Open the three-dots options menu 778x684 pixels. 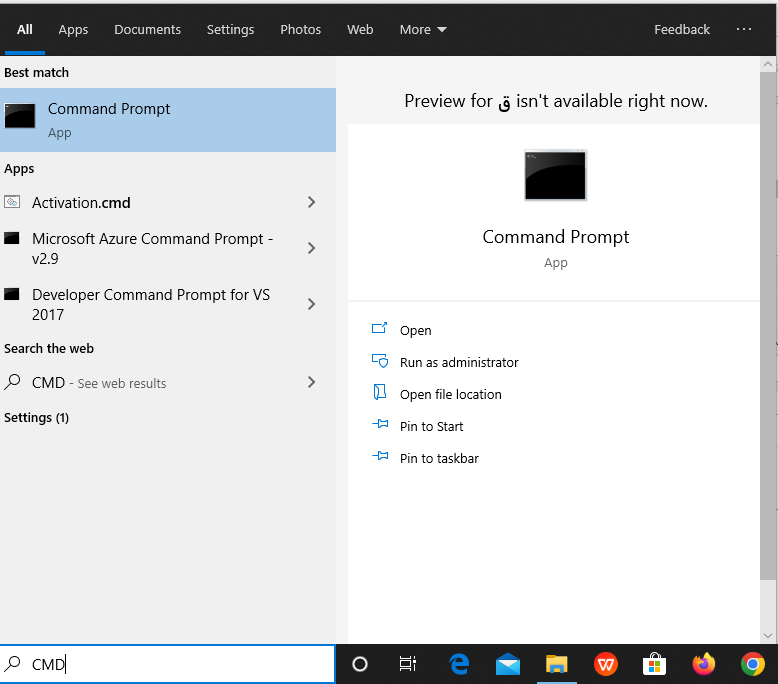(x=743, y=29)
